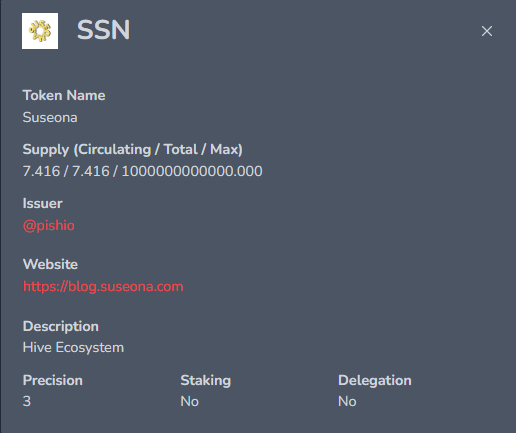Click the Description field label
This screenshot has height=433, width=516.
click(x=61, y=326)
